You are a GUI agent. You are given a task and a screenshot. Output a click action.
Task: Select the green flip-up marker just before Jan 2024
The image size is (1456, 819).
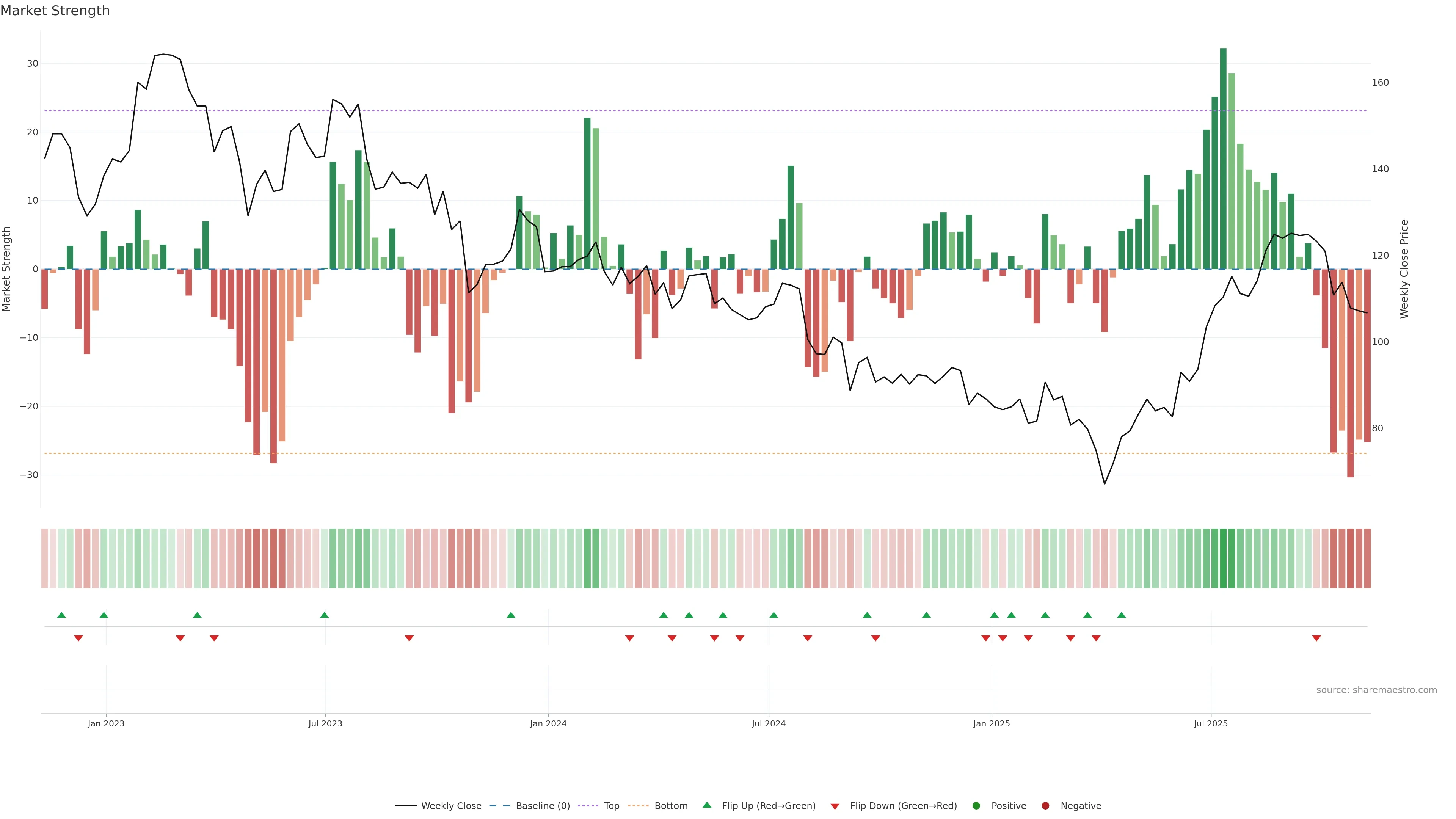[x=511, y=615]
